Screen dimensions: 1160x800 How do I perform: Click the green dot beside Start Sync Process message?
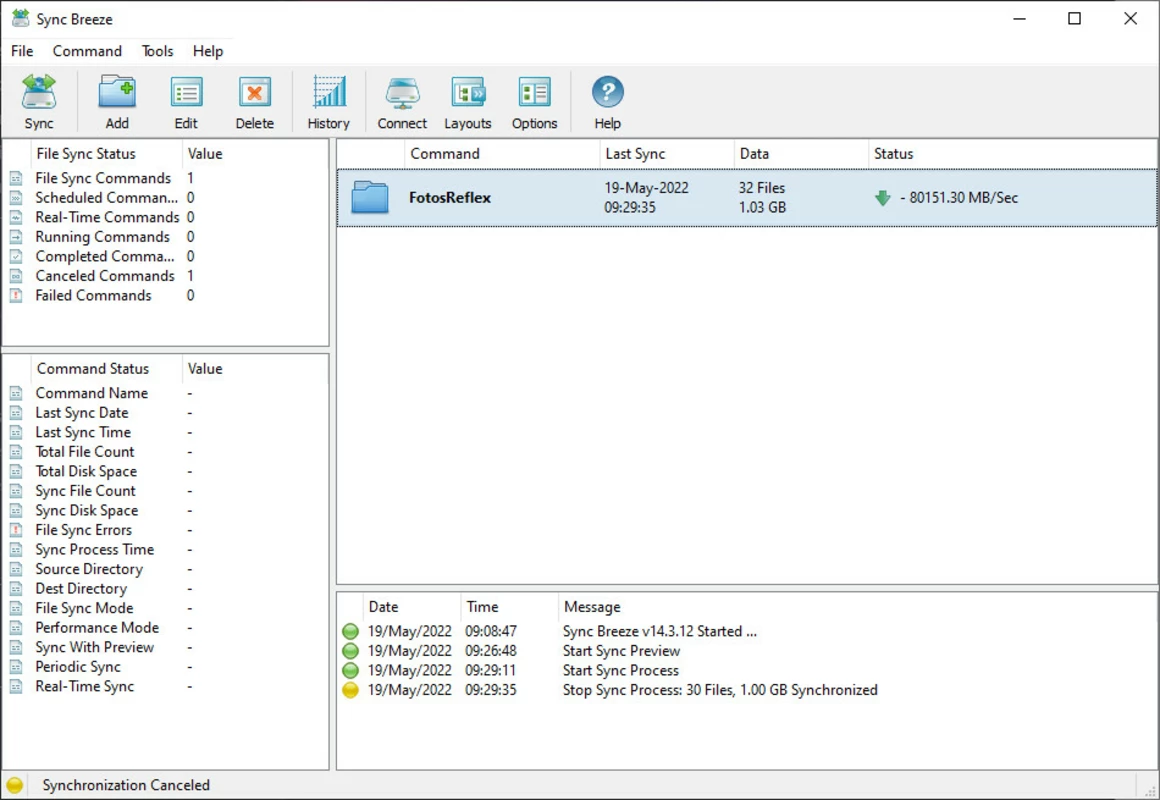tap(351, 670)
